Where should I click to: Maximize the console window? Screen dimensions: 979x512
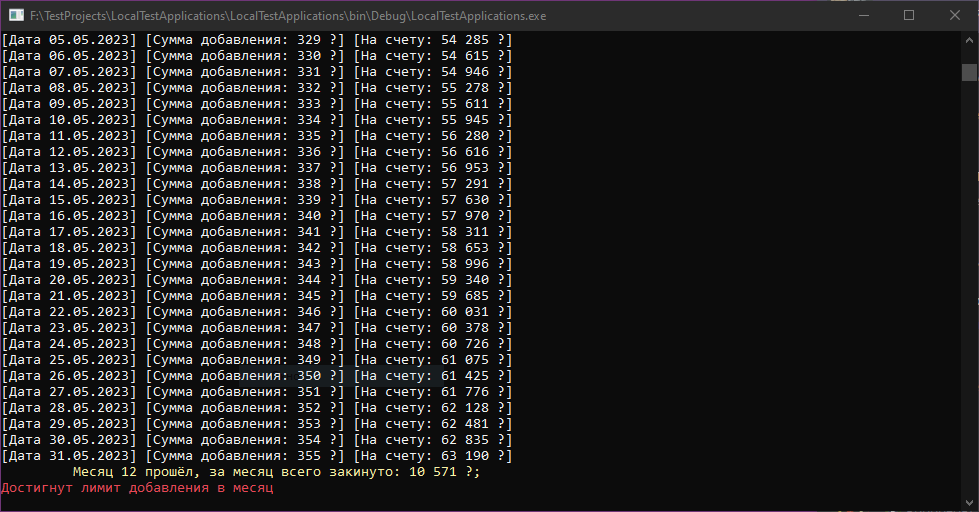[x=909, y=16]
